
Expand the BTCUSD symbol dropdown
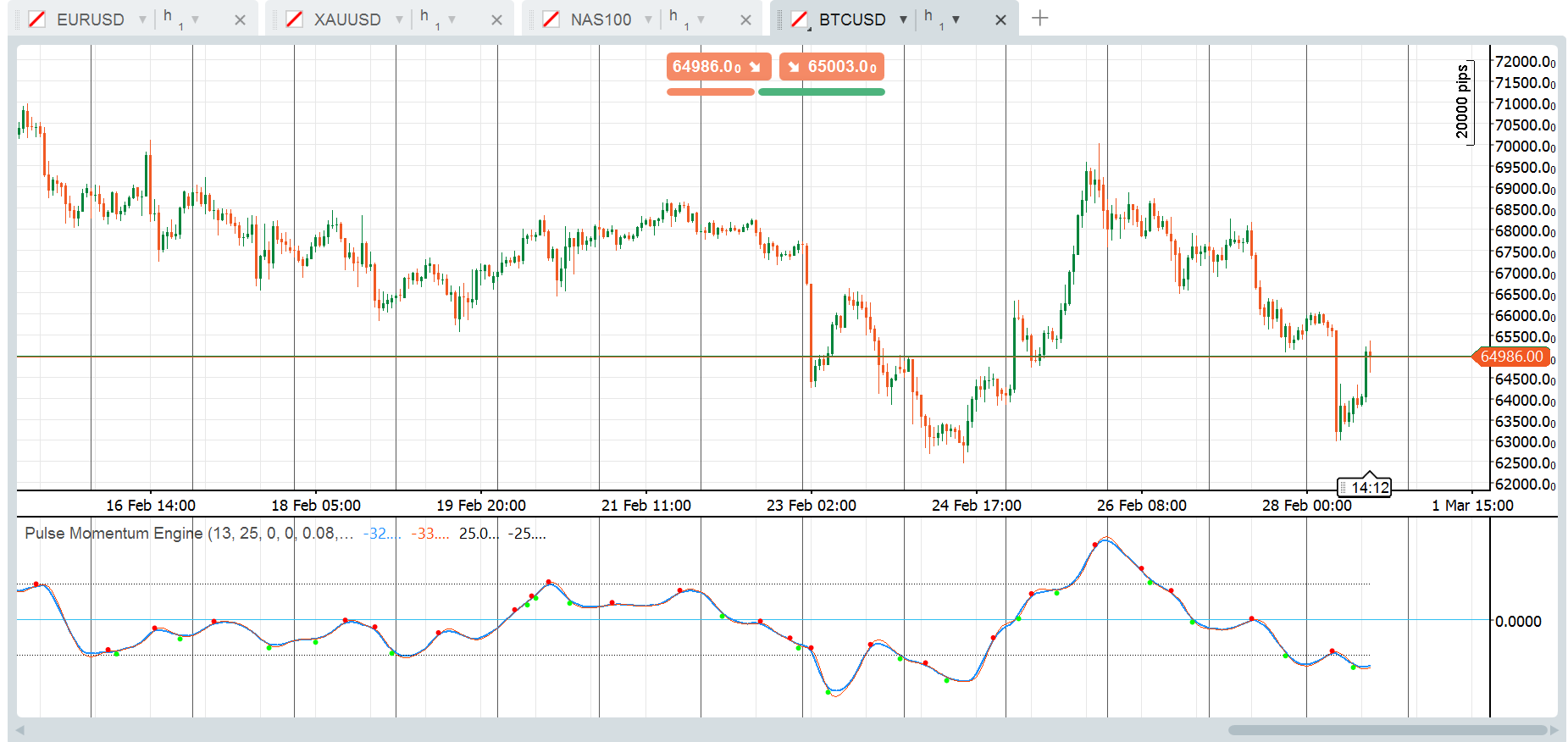[903, 19]
